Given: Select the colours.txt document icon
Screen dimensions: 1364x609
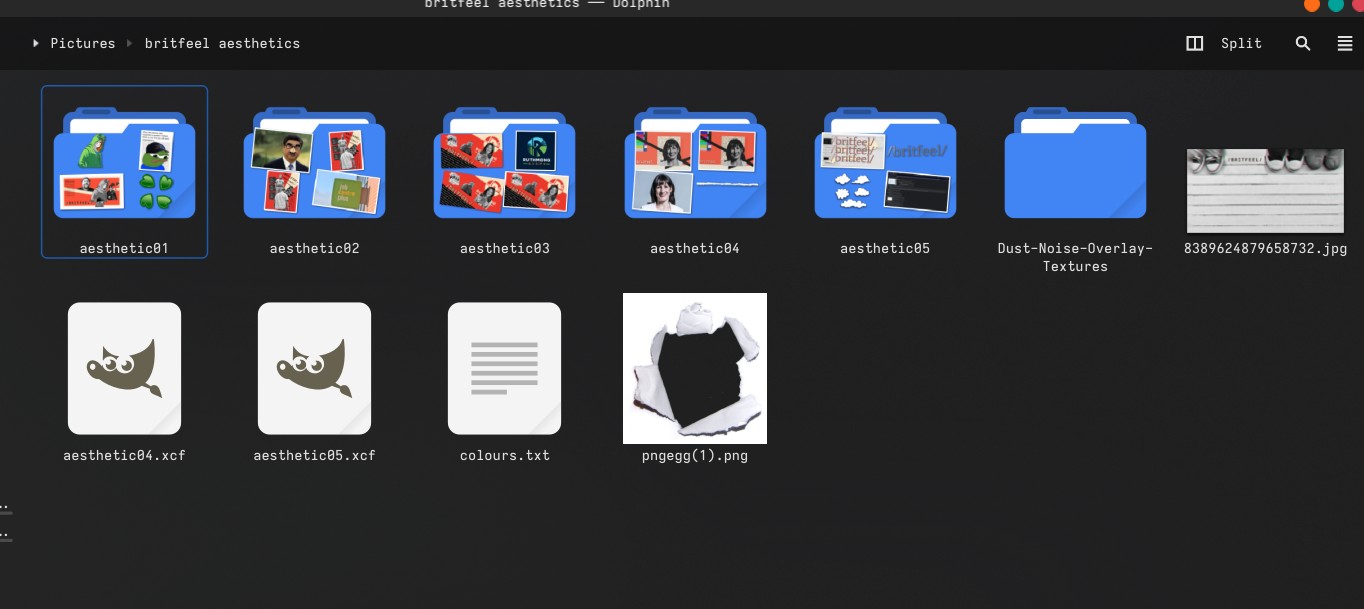Looking at the screenshot, I should (504, 368).
